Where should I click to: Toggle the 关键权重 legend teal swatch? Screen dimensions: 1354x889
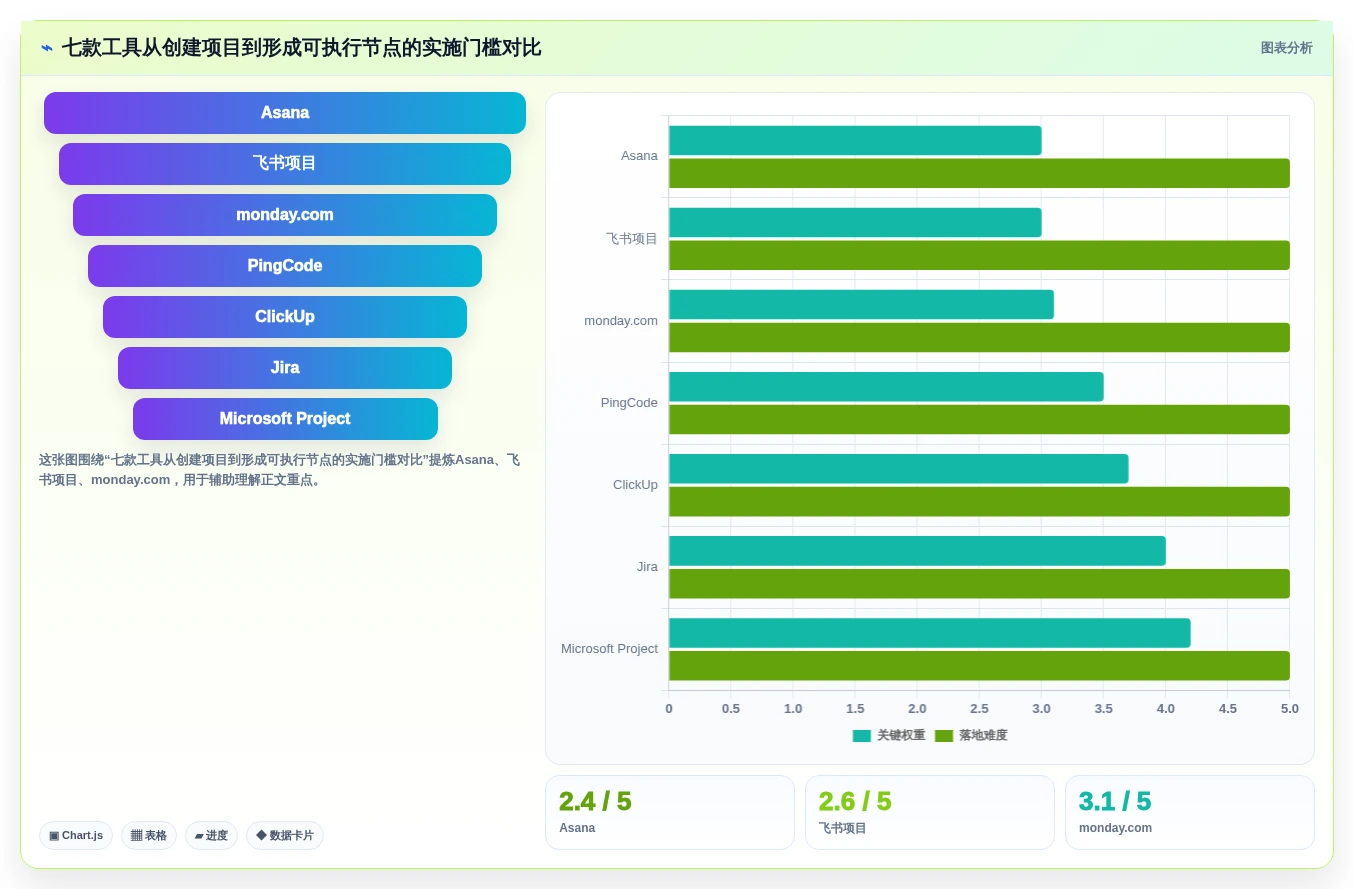pyautogui.click(x=862, y=736)
